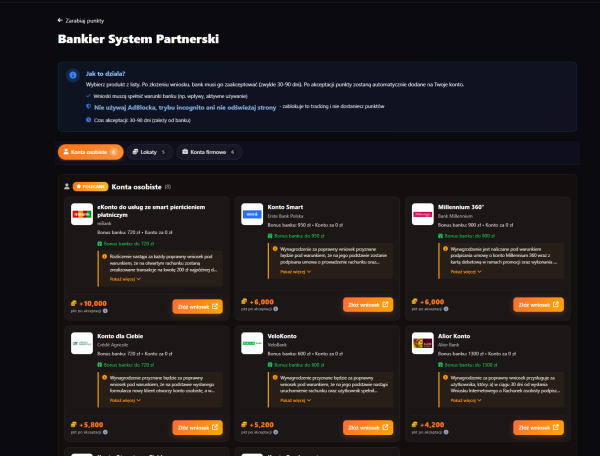Click gift icon by Bonus banku do 950 zł
600x456 pixels.
[270, 236]
